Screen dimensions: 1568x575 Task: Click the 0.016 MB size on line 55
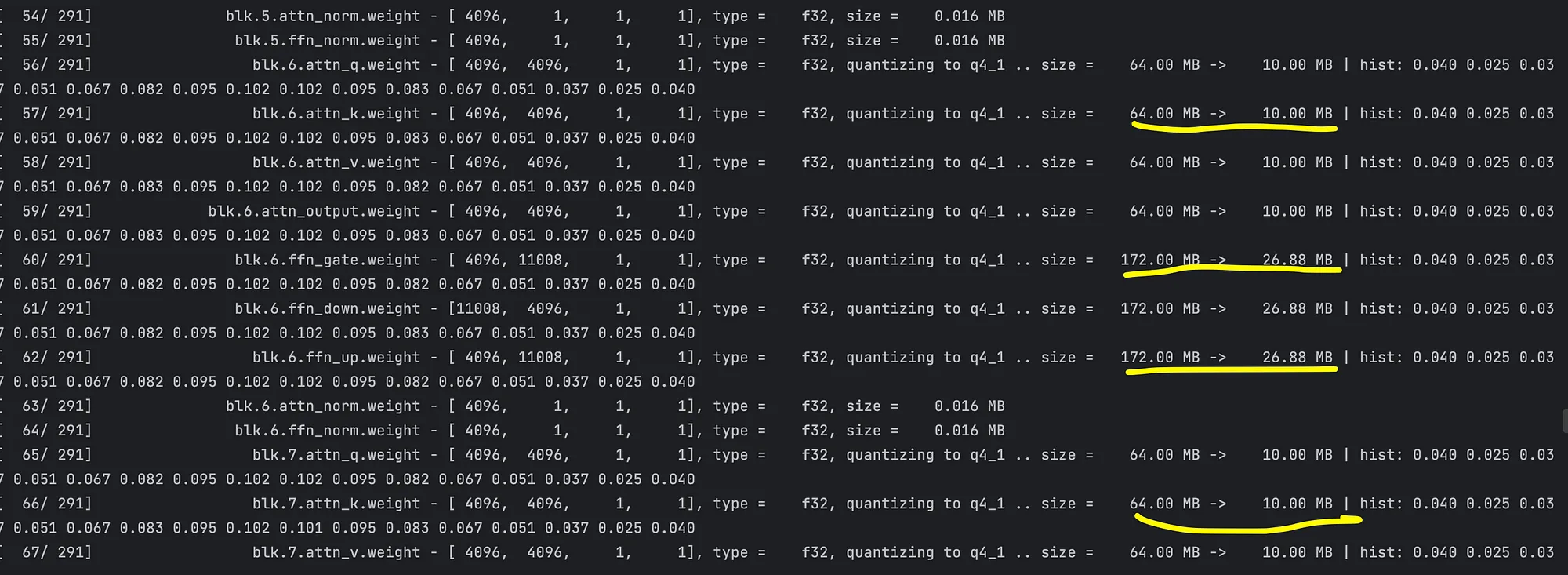click(x=969, y=41)
